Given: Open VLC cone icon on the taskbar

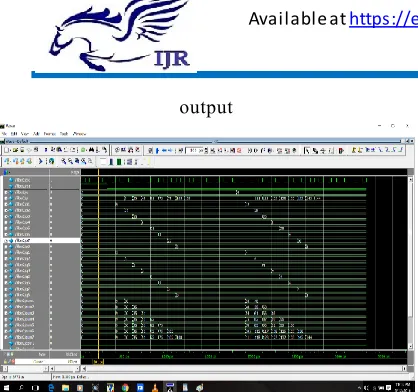Looking at the screenshot, I should [155, 387].
